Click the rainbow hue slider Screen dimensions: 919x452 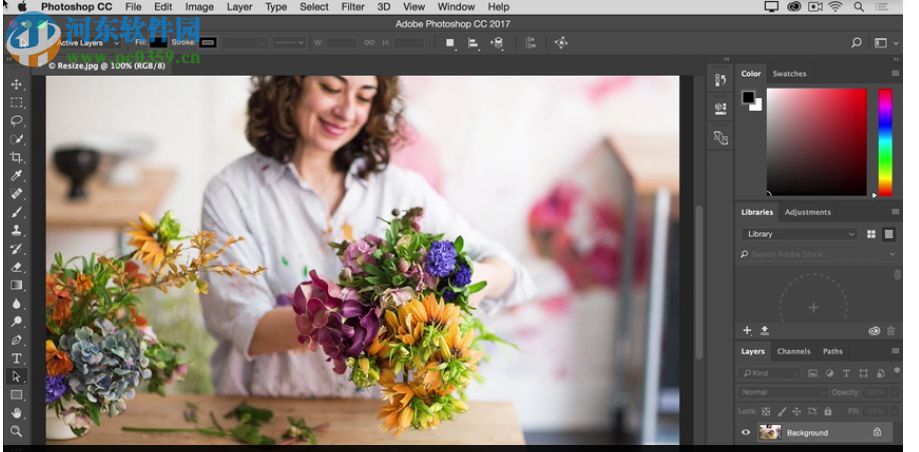coord(885,142)
